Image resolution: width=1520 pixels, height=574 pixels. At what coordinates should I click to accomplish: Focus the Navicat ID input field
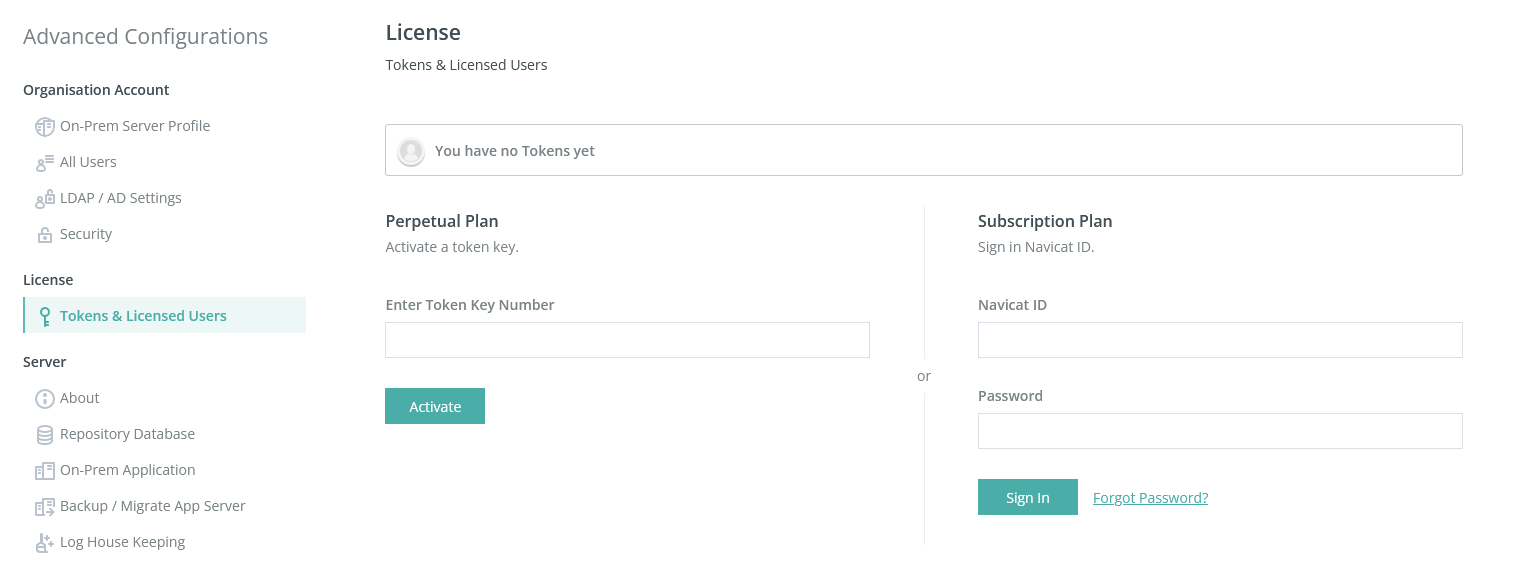1220,340
